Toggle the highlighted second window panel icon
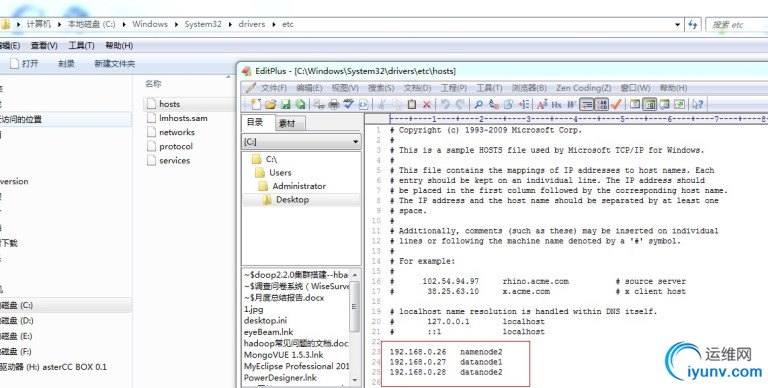Viewport: 768px width, 388px height. tap(649, 104)
